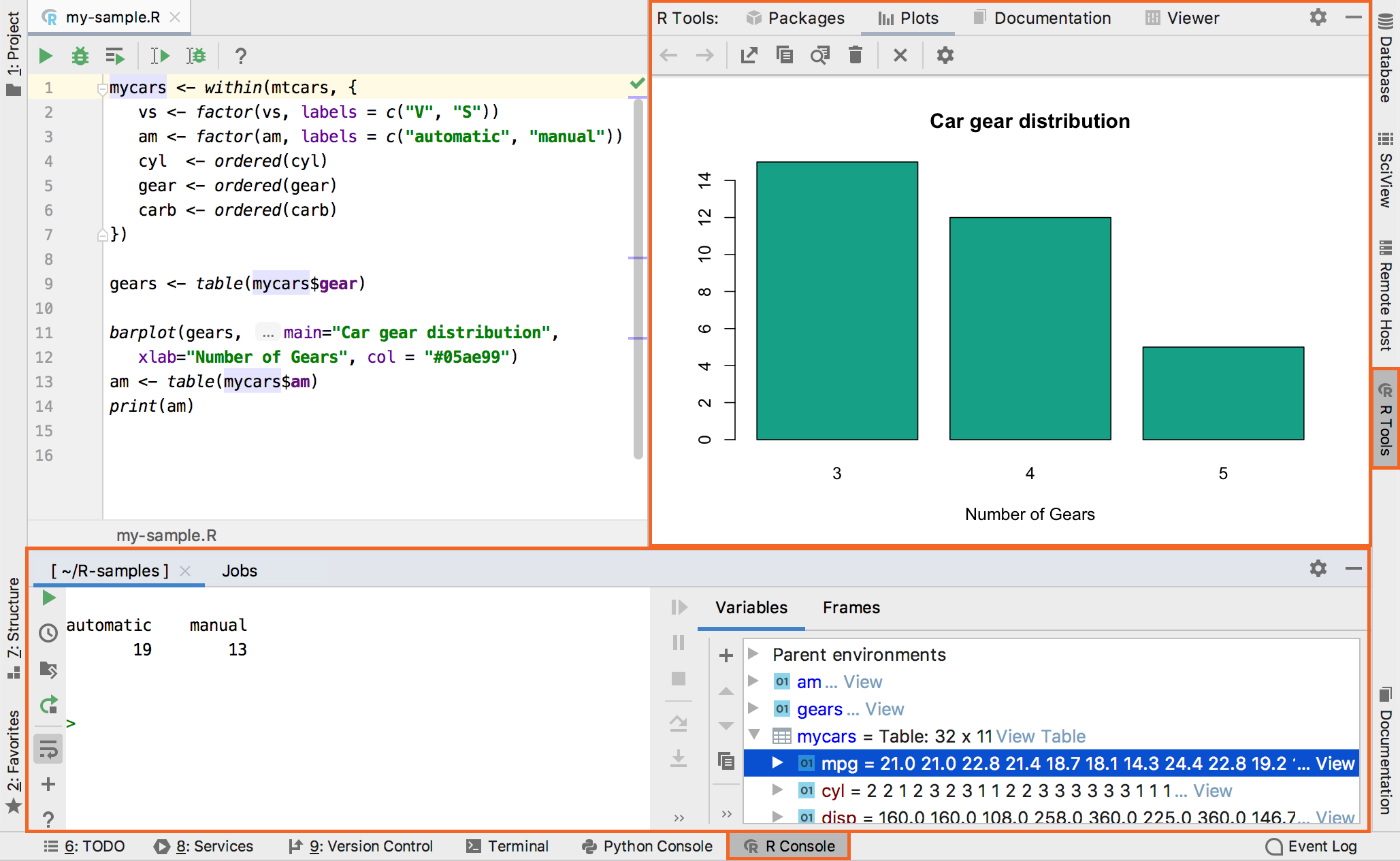Collapse the mycars table node
The height and width of the screenshot is (861, 1400).
(x=753, y=735)
